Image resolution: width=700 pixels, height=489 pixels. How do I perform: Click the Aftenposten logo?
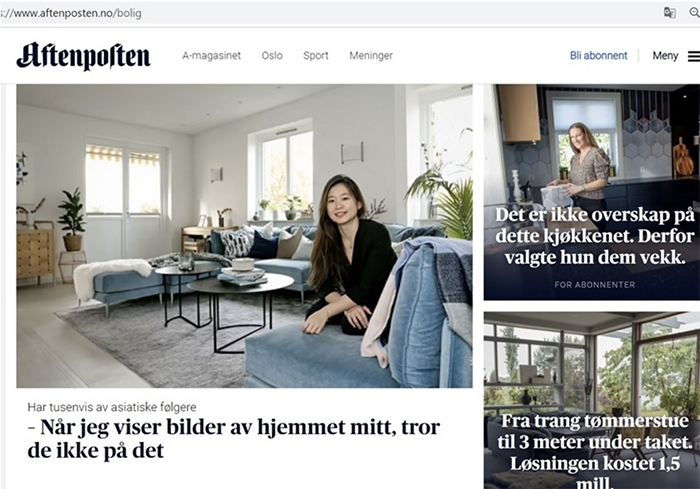(x=83, y=56)
